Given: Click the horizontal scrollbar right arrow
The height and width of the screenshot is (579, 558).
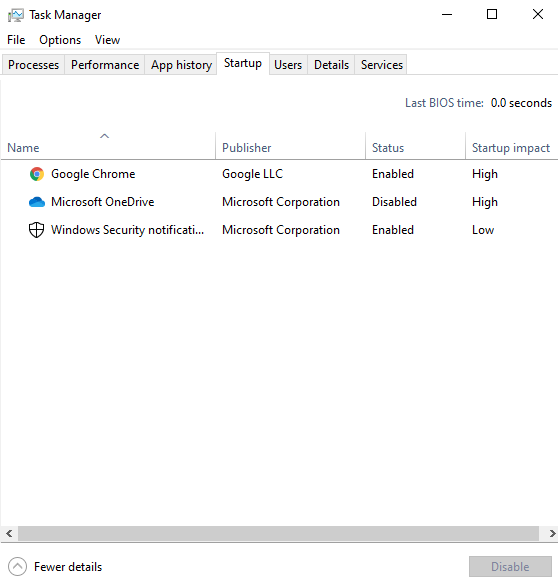Looking at the screenshot, I should [x=552, y=534].
